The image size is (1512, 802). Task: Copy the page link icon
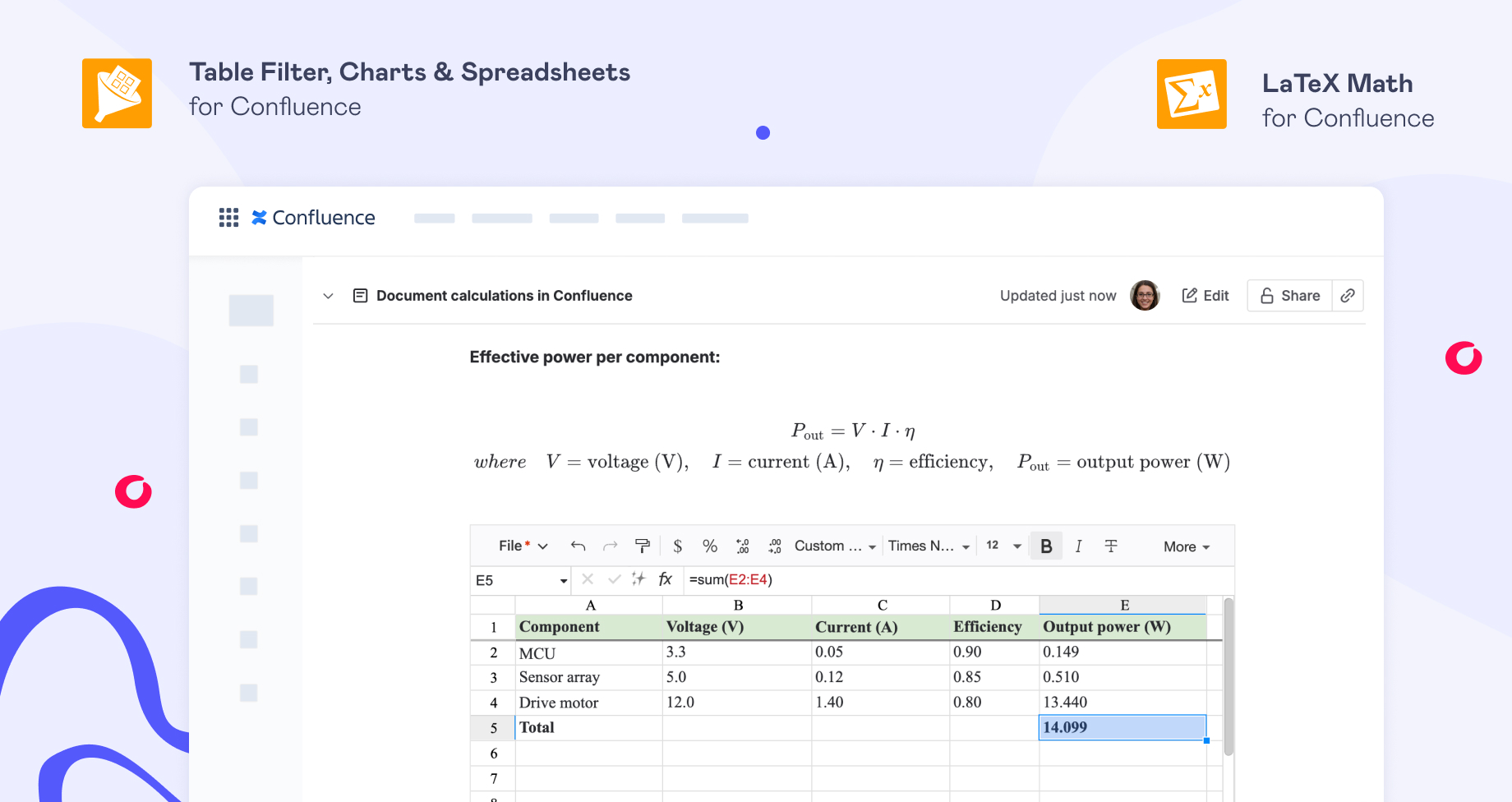pos(1348,296)
